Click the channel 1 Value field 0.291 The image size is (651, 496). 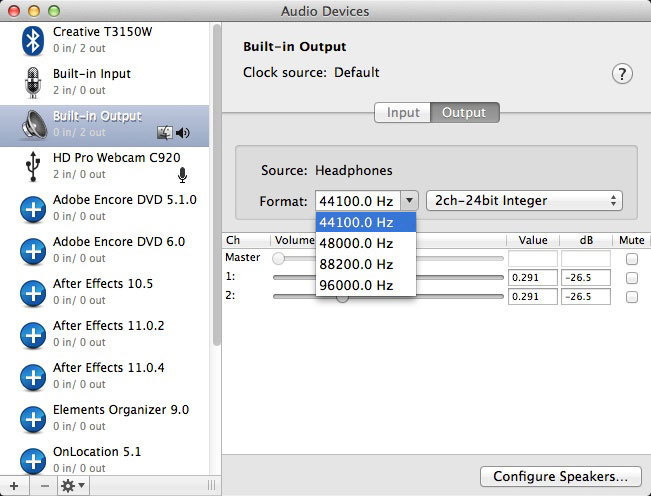point(533,278)
